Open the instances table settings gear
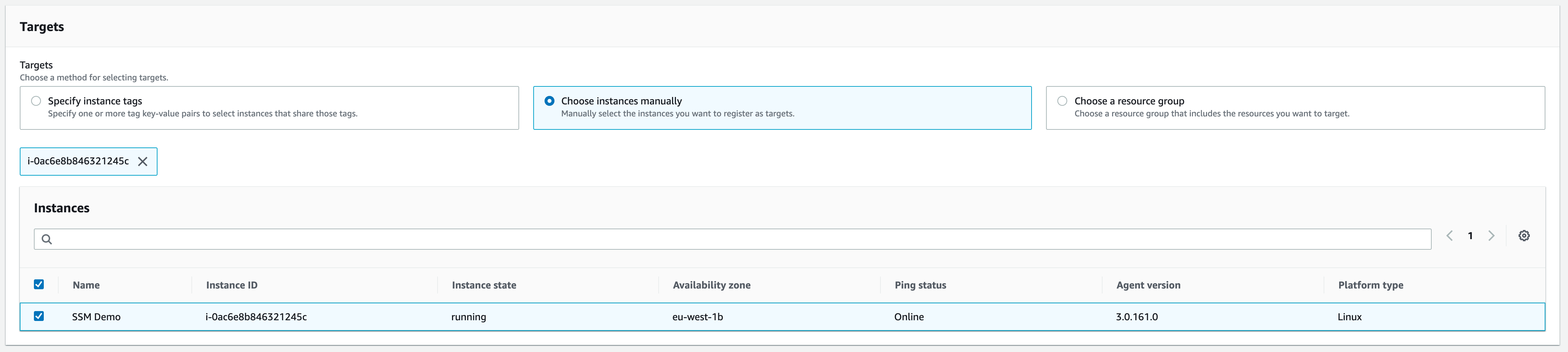The image size is (1568, 352). tap(1524, 236)
